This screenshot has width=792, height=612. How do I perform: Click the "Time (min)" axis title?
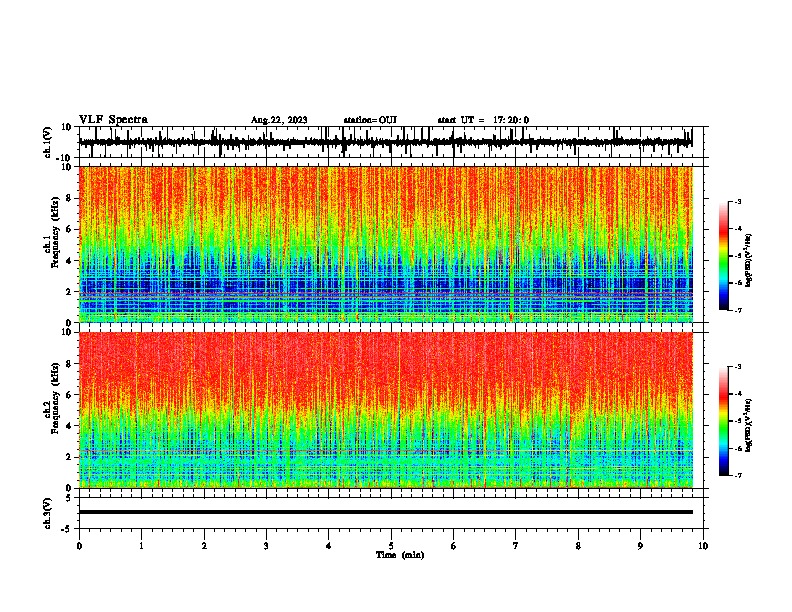coord(400,555)
